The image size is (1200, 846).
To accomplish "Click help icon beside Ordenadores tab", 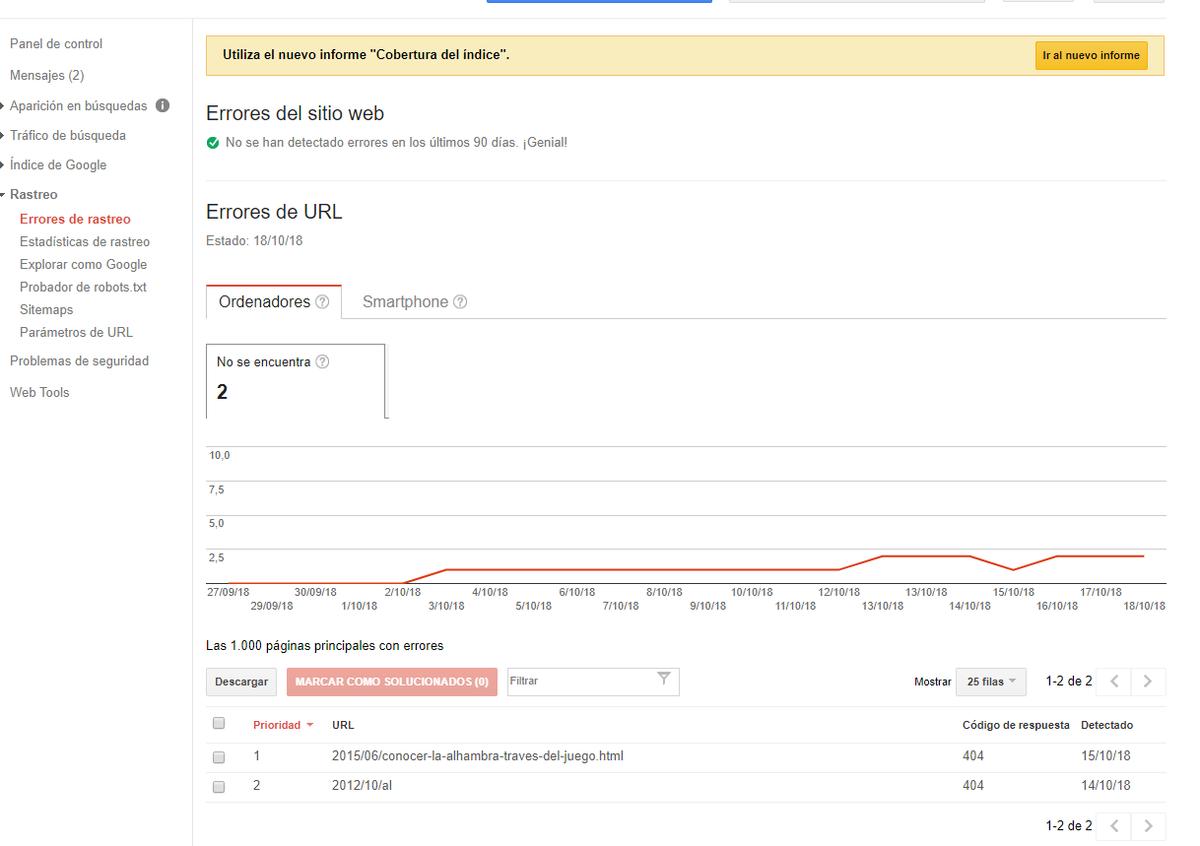I will pyautogui.click(x=322, y=302).
